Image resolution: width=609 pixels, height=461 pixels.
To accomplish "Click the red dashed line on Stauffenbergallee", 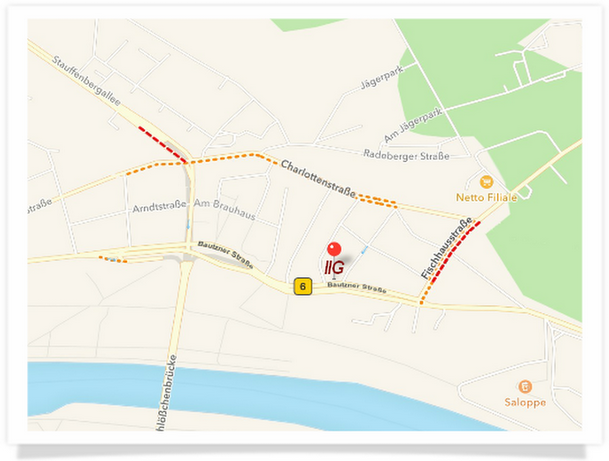I will 163,144.
